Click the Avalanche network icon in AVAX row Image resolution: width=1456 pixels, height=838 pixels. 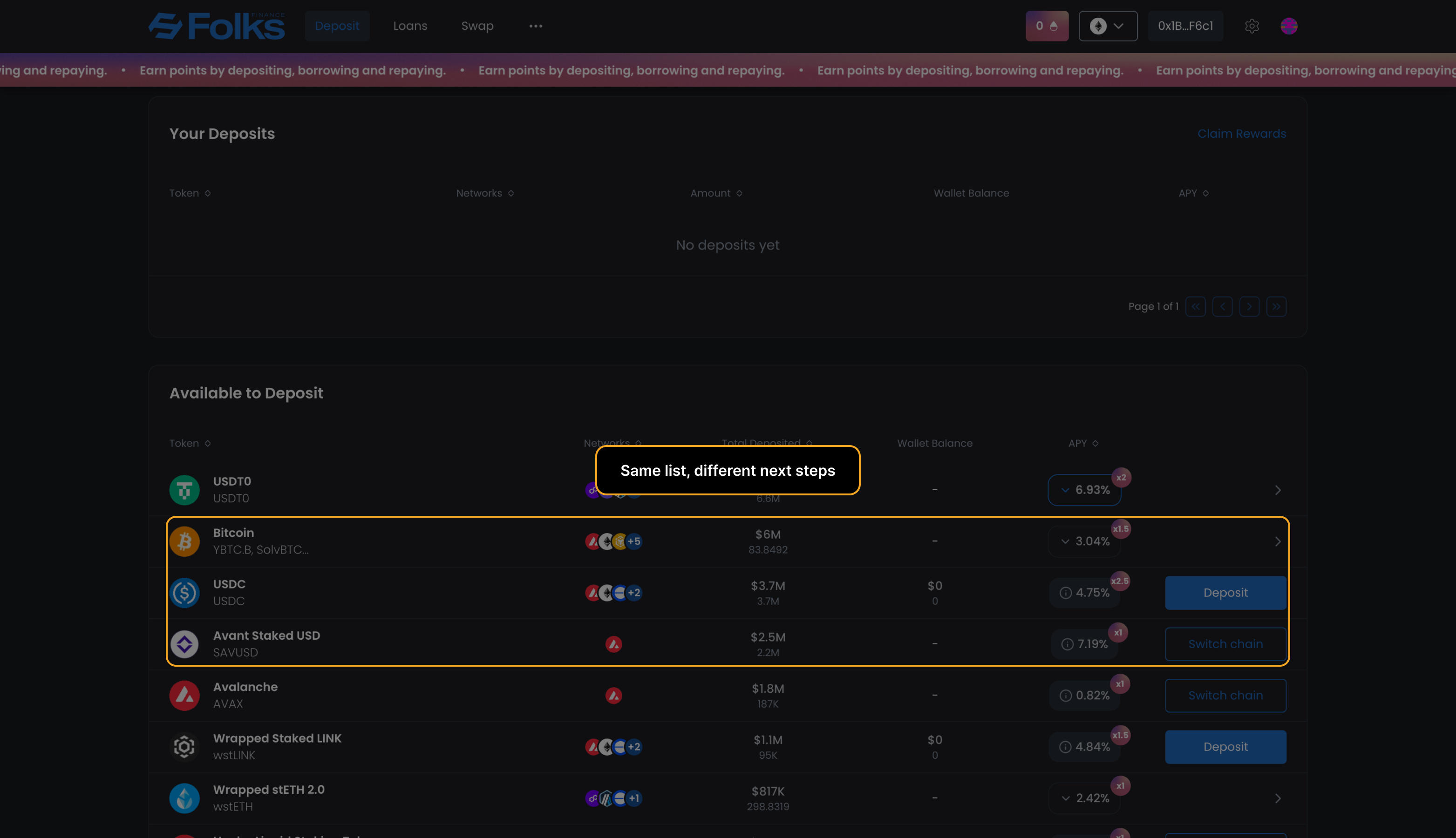pyautogui.click(x=613, y=695)
